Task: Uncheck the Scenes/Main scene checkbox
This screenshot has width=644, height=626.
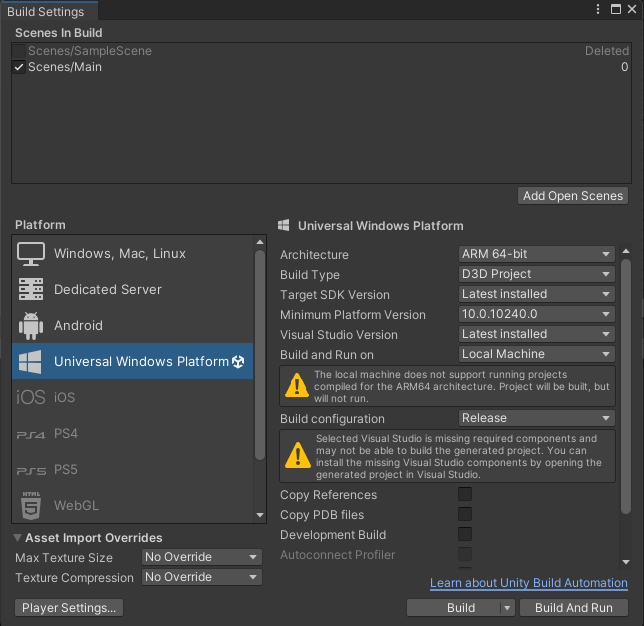Action: (x=19, y=67)
